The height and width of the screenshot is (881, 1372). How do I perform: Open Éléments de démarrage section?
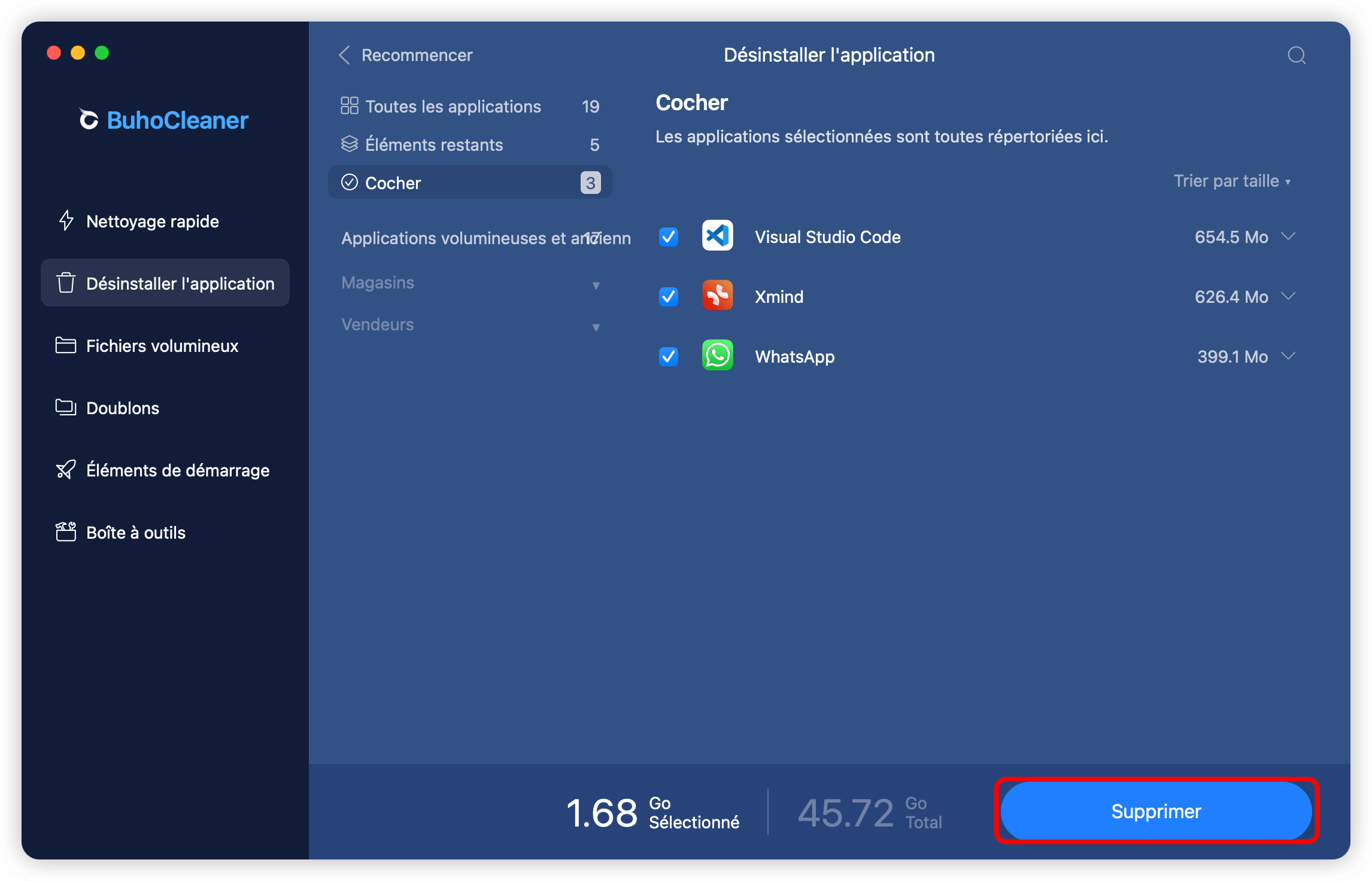click(165, 470)
